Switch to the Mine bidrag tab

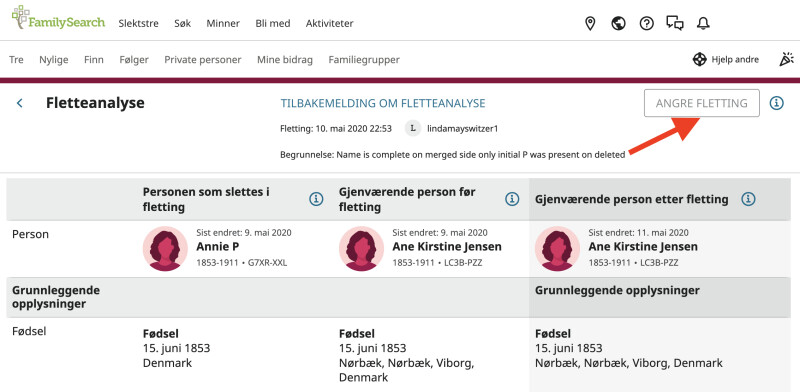click(285, 60)
